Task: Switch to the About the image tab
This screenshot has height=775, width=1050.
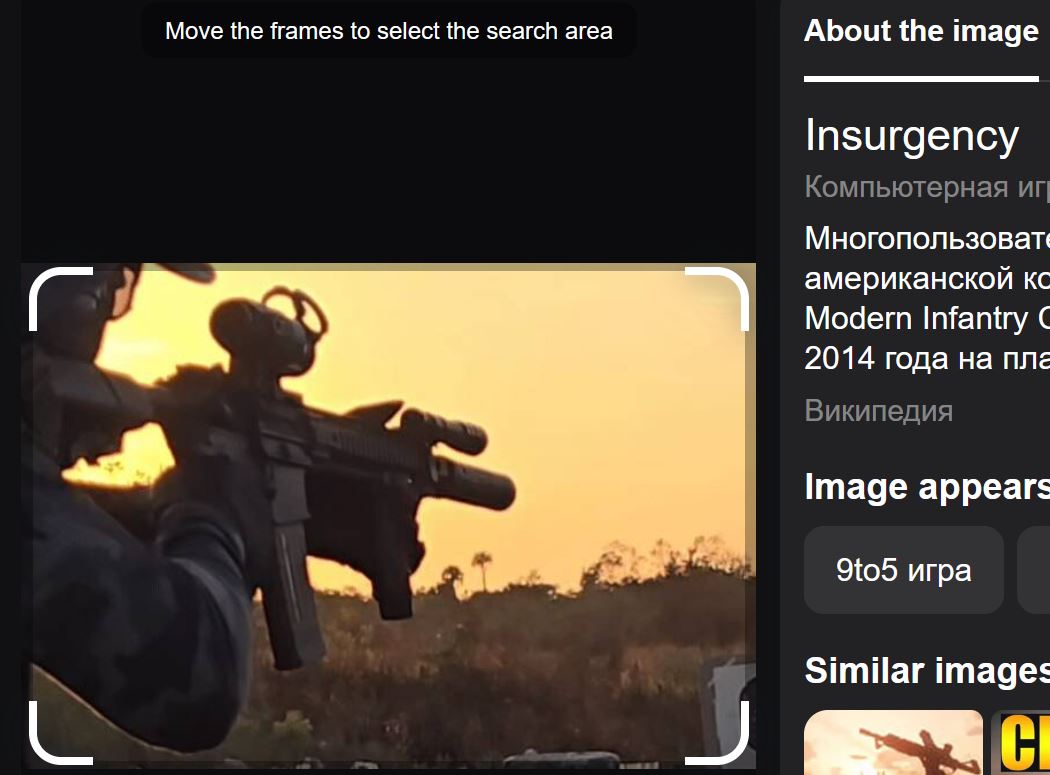Action: pos(921,31)
